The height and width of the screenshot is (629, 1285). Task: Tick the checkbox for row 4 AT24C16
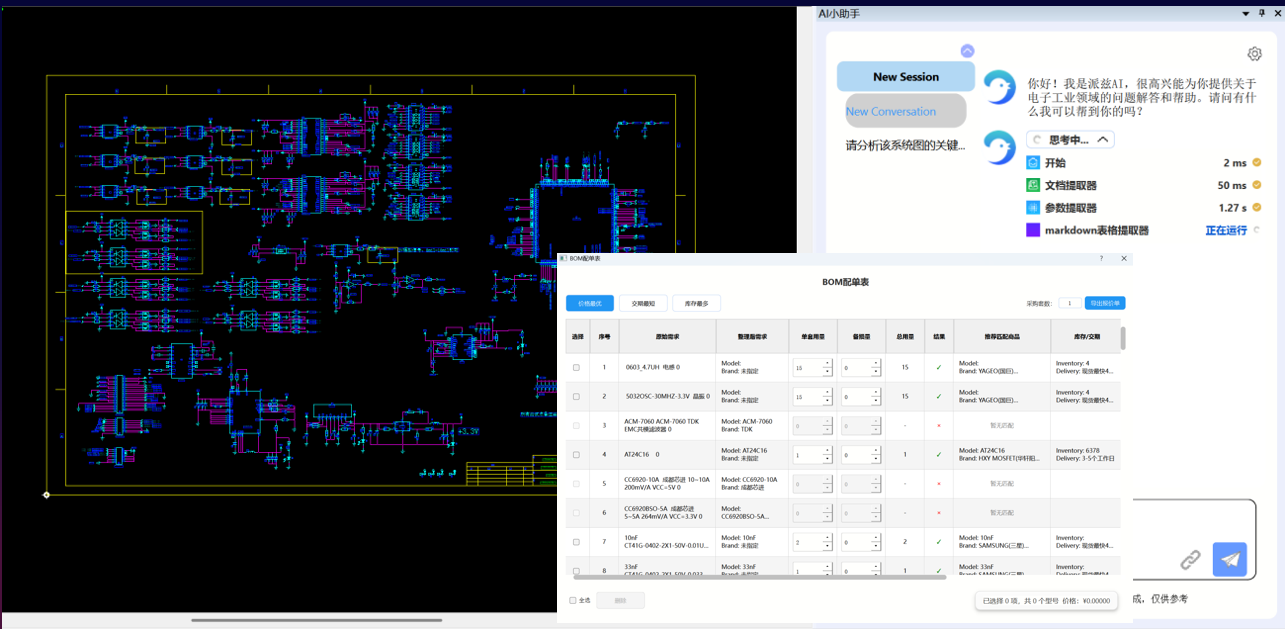tap(576, 455)
